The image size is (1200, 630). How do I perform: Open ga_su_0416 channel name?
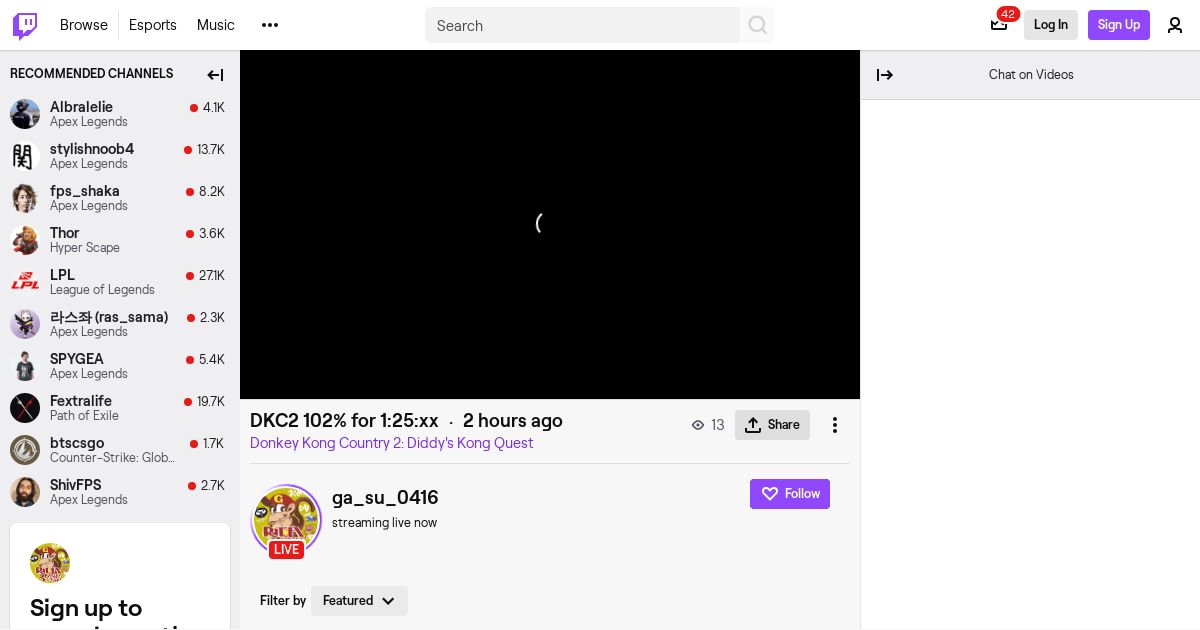pos(385,497)
